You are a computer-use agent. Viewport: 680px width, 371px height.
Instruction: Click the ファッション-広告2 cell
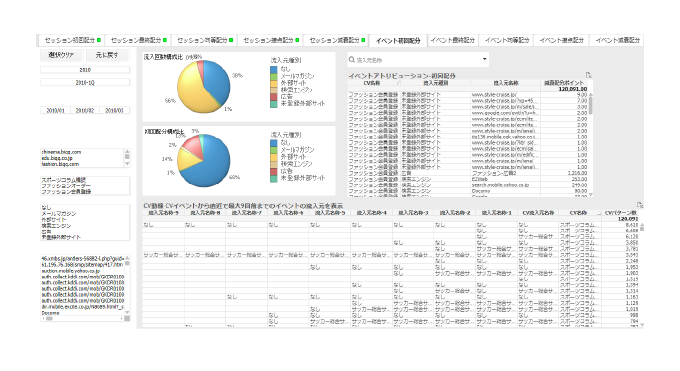pos(505,173)
